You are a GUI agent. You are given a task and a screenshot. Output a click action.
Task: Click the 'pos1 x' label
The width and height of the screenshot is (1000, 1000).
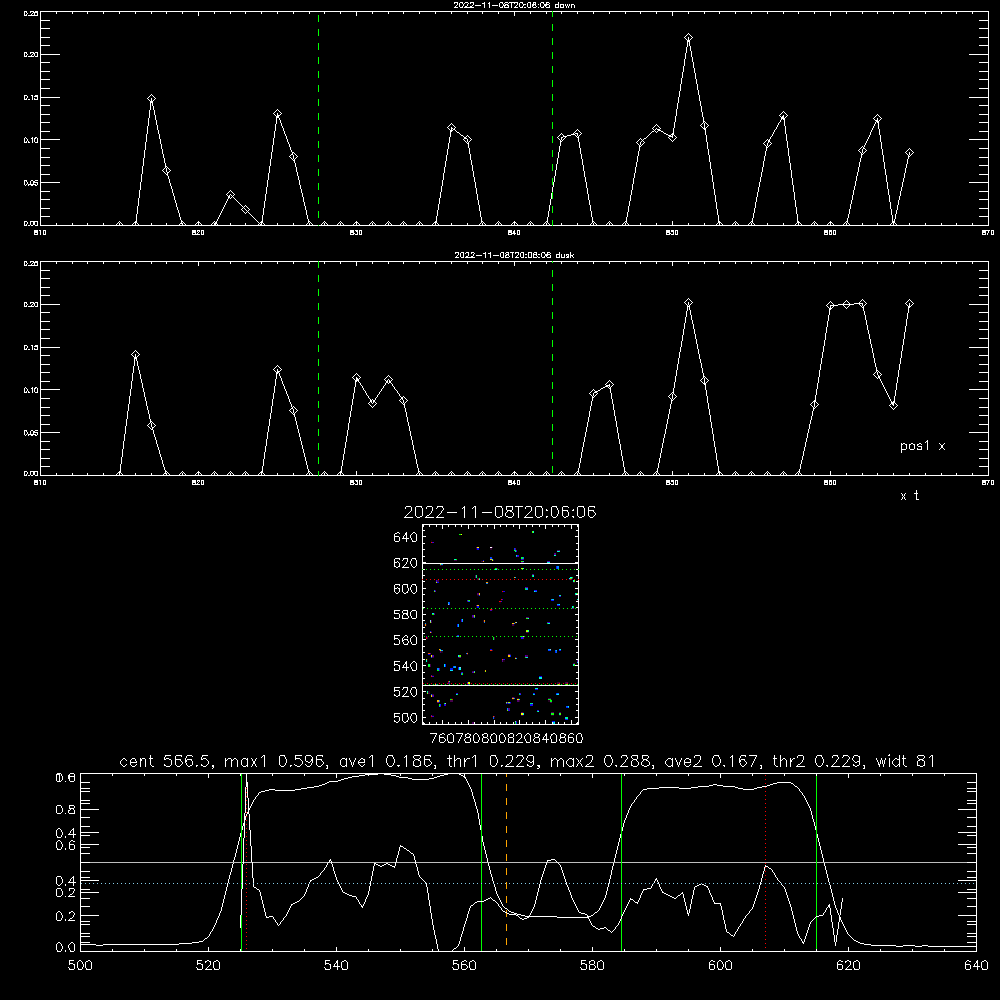(x=922, y=446)
